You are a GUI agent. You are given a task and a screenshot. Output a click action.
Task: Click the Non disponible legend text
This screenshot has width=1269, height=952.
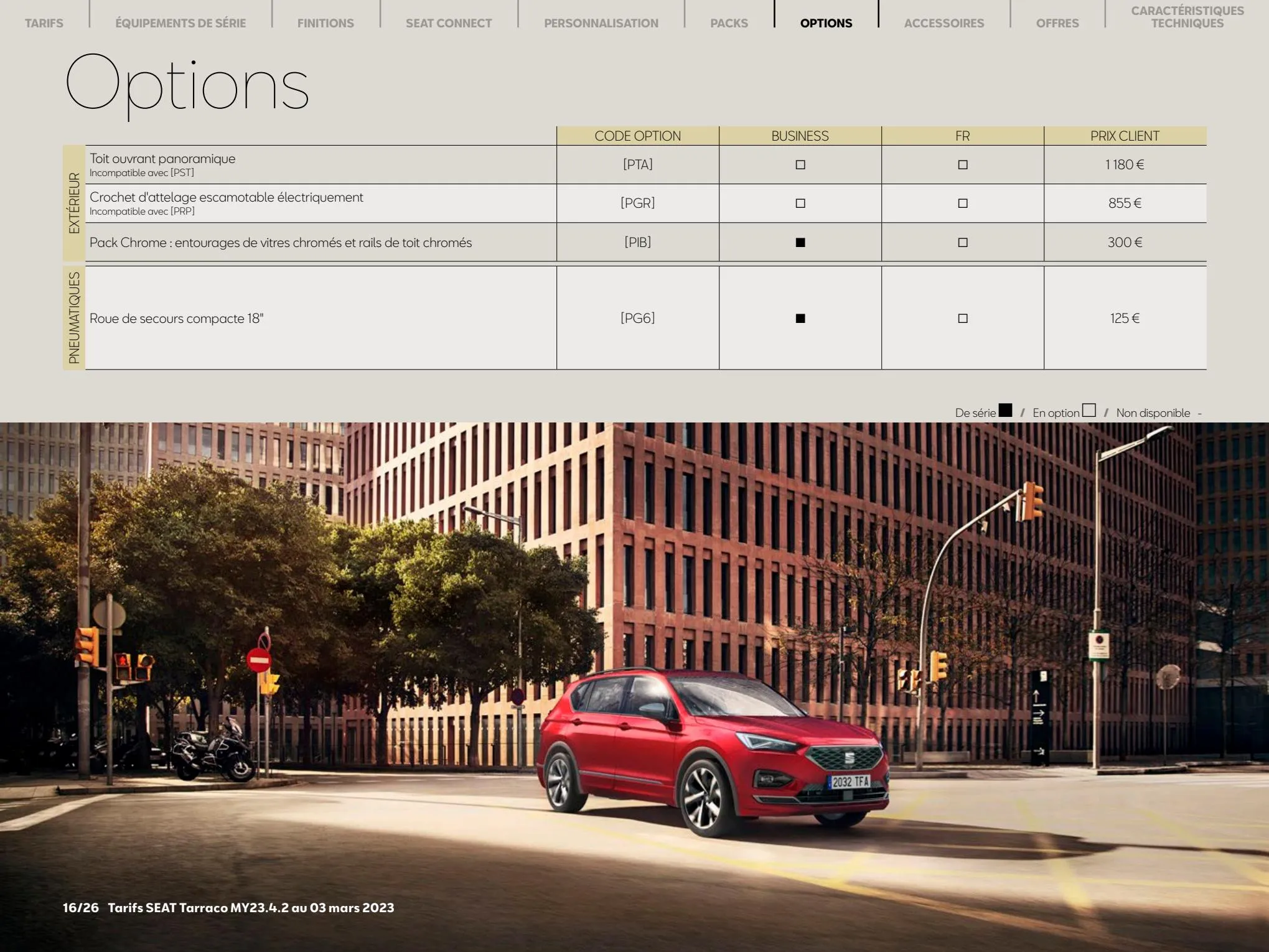point(1153,413)
